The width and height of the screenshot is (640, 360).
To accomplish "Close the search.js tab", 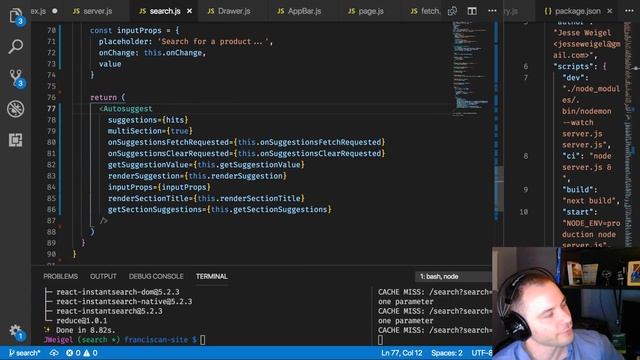I will pyautogui.click(x=189, y=11).
